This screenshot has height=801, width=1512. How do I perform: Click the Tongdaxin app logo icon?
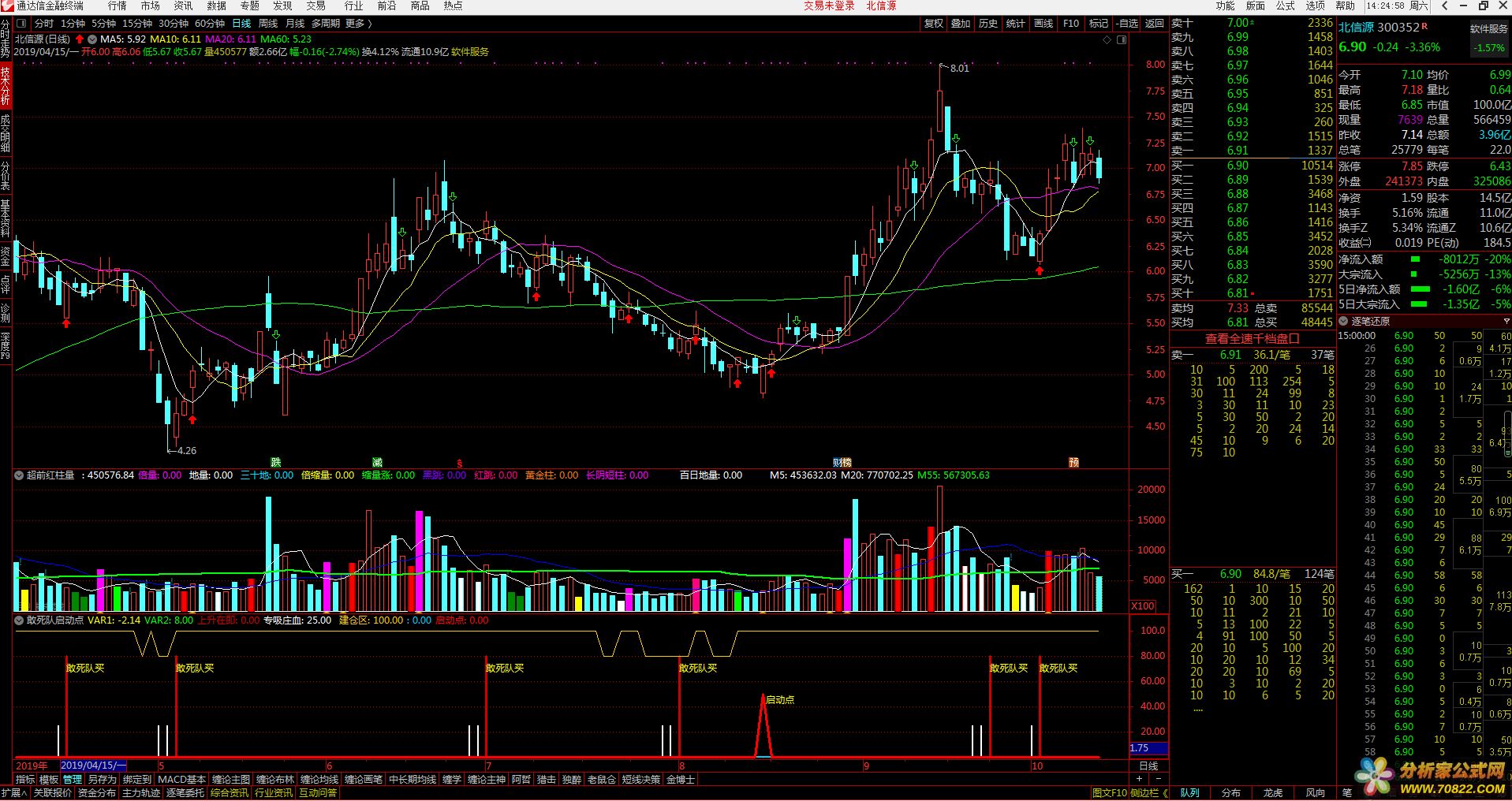pos(7,6)
